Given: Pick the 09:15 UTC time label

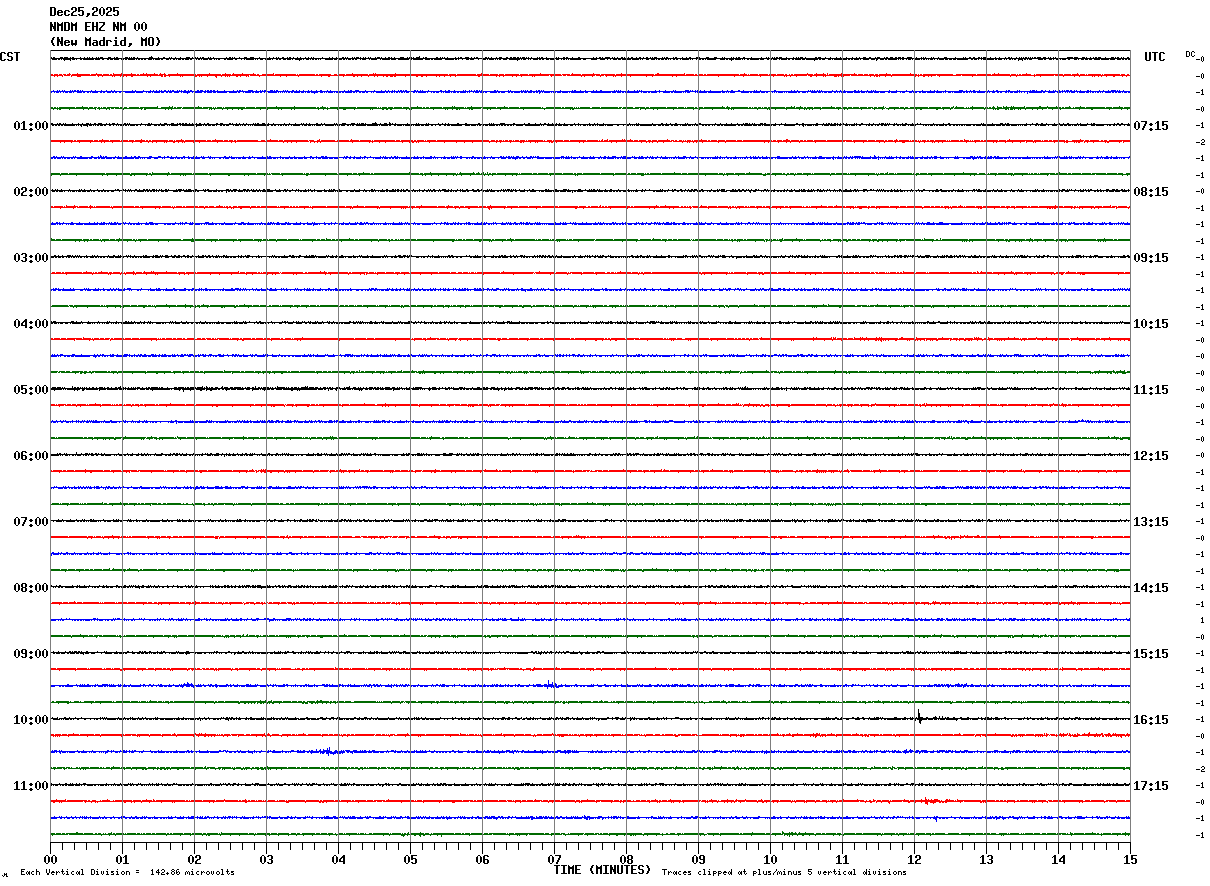Looking at the screenshot, I should 1151,258.
